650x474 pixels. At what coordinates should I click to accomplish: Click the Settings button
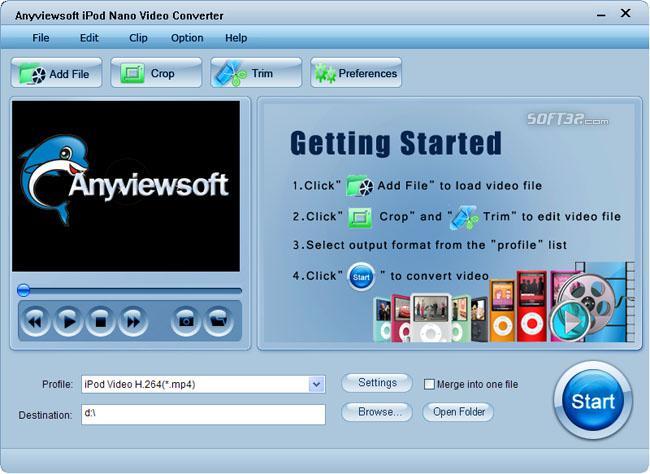point(377,383)
